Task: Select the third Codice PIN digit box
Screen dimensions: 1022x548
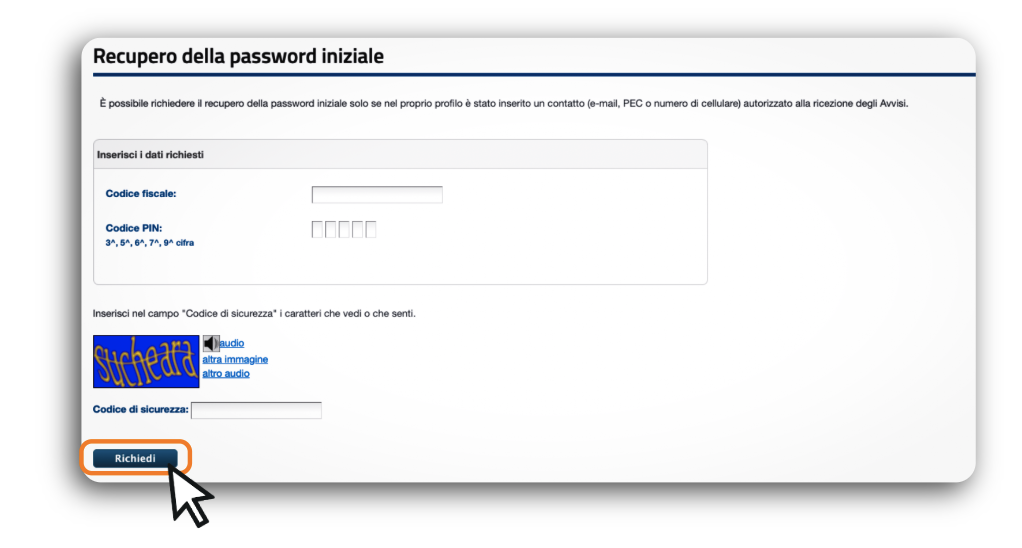Action: point(344,230)
